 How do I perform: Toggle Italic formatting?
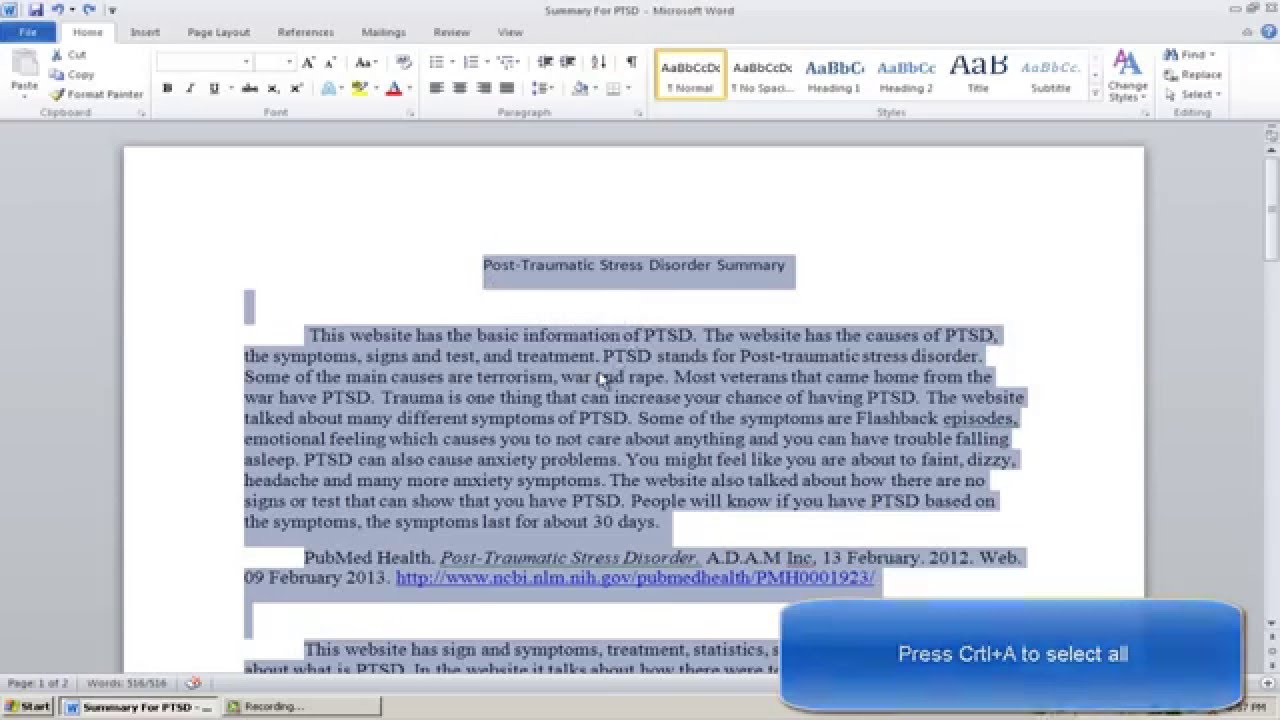(190, 89)
